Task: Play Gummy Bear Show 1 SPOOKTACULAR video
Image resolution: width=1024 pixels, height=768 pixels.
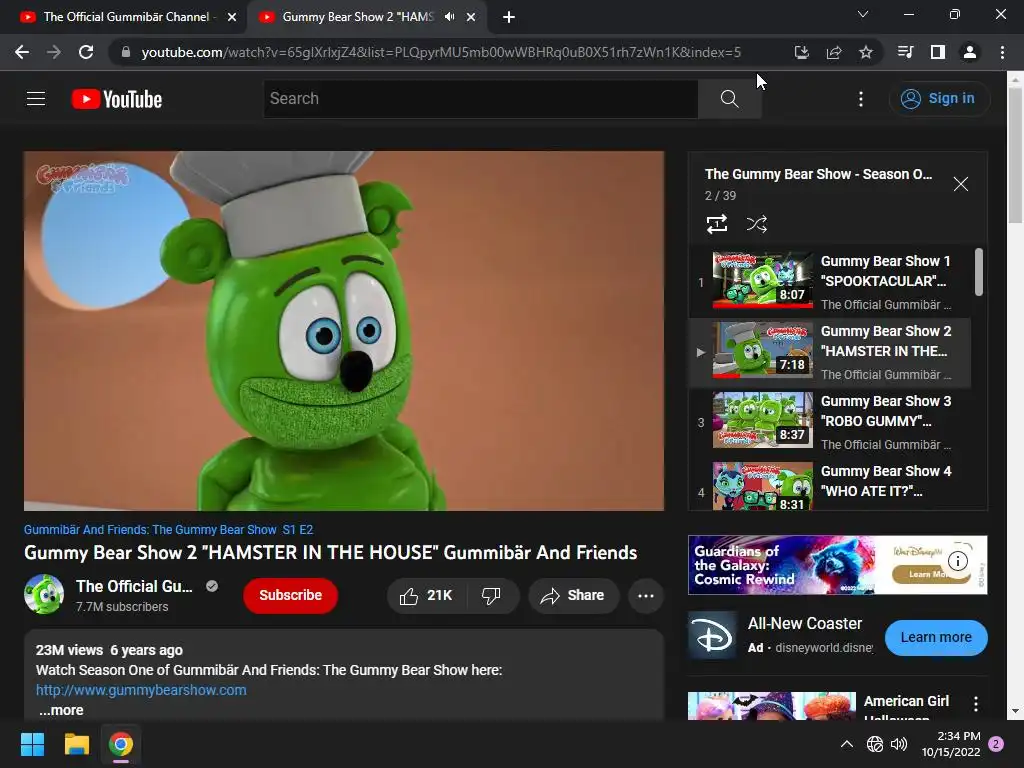Action: [830, 282]
